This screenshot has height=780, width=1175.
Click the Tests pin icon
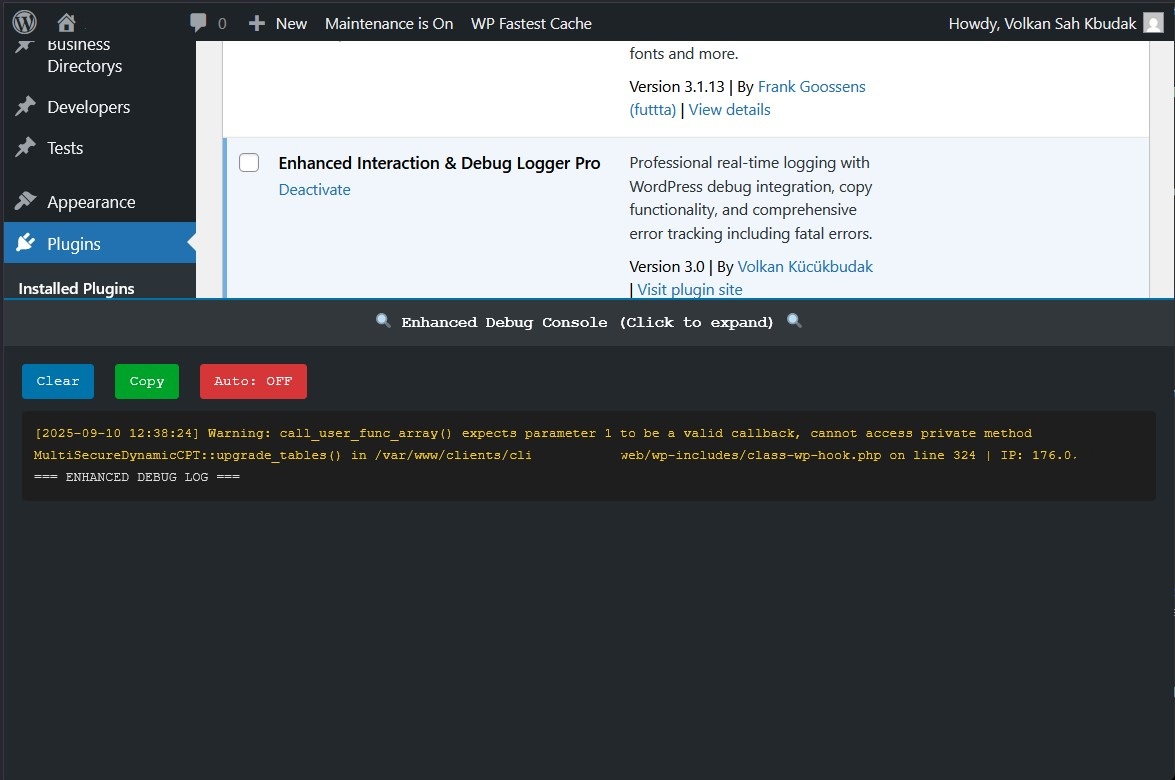point(25,148)
